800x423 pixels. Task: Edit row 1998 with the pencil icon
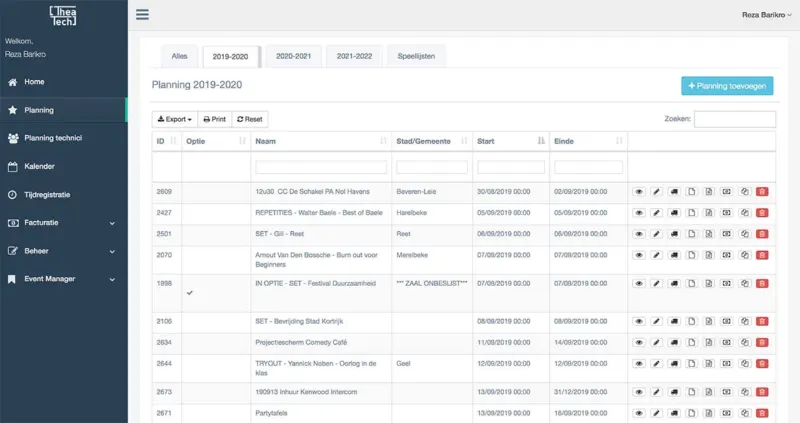pos(657,284)
